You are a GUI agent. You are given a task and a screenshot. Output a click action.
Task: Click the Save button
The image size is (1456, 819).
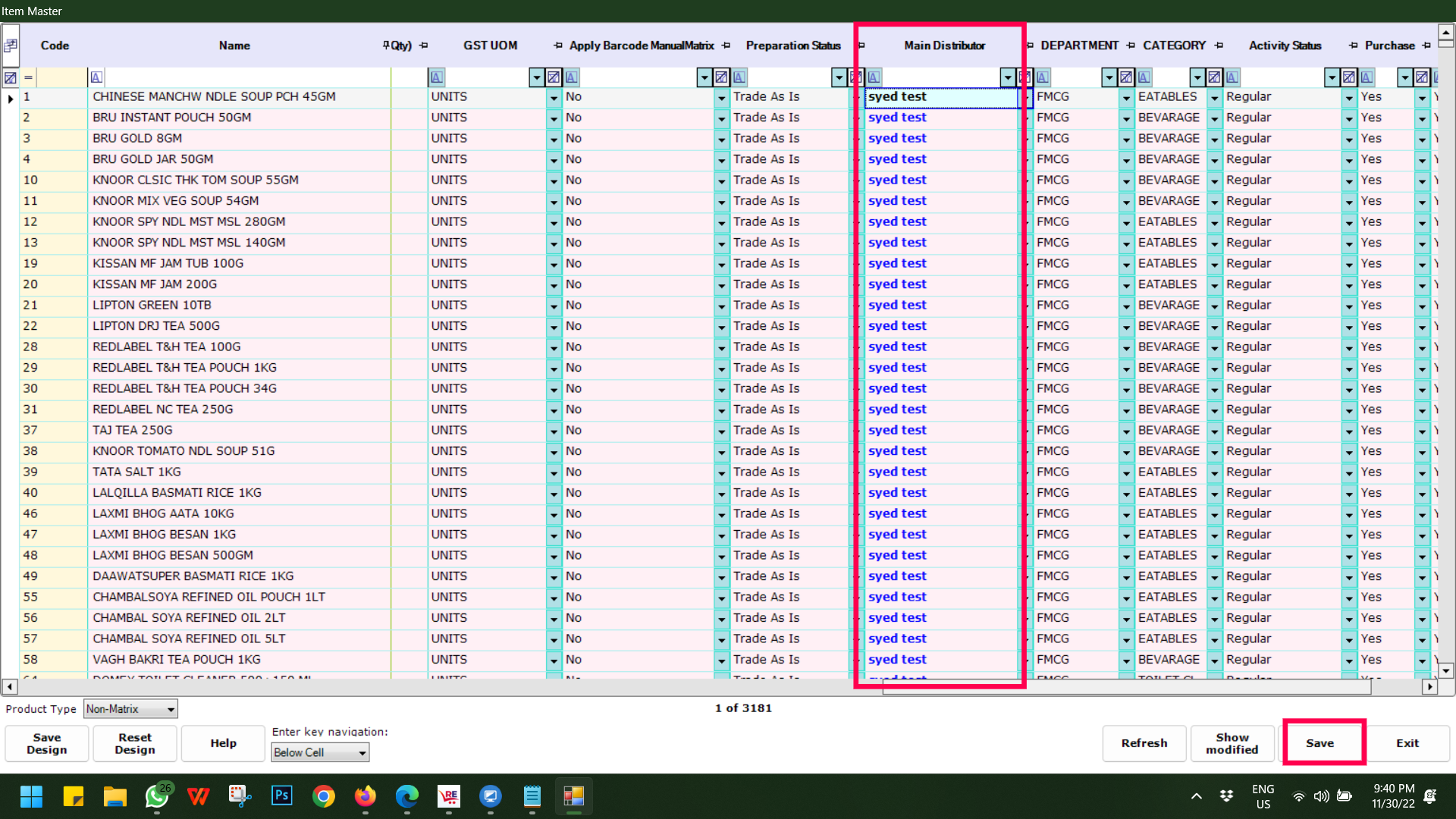click(1319, 743)
